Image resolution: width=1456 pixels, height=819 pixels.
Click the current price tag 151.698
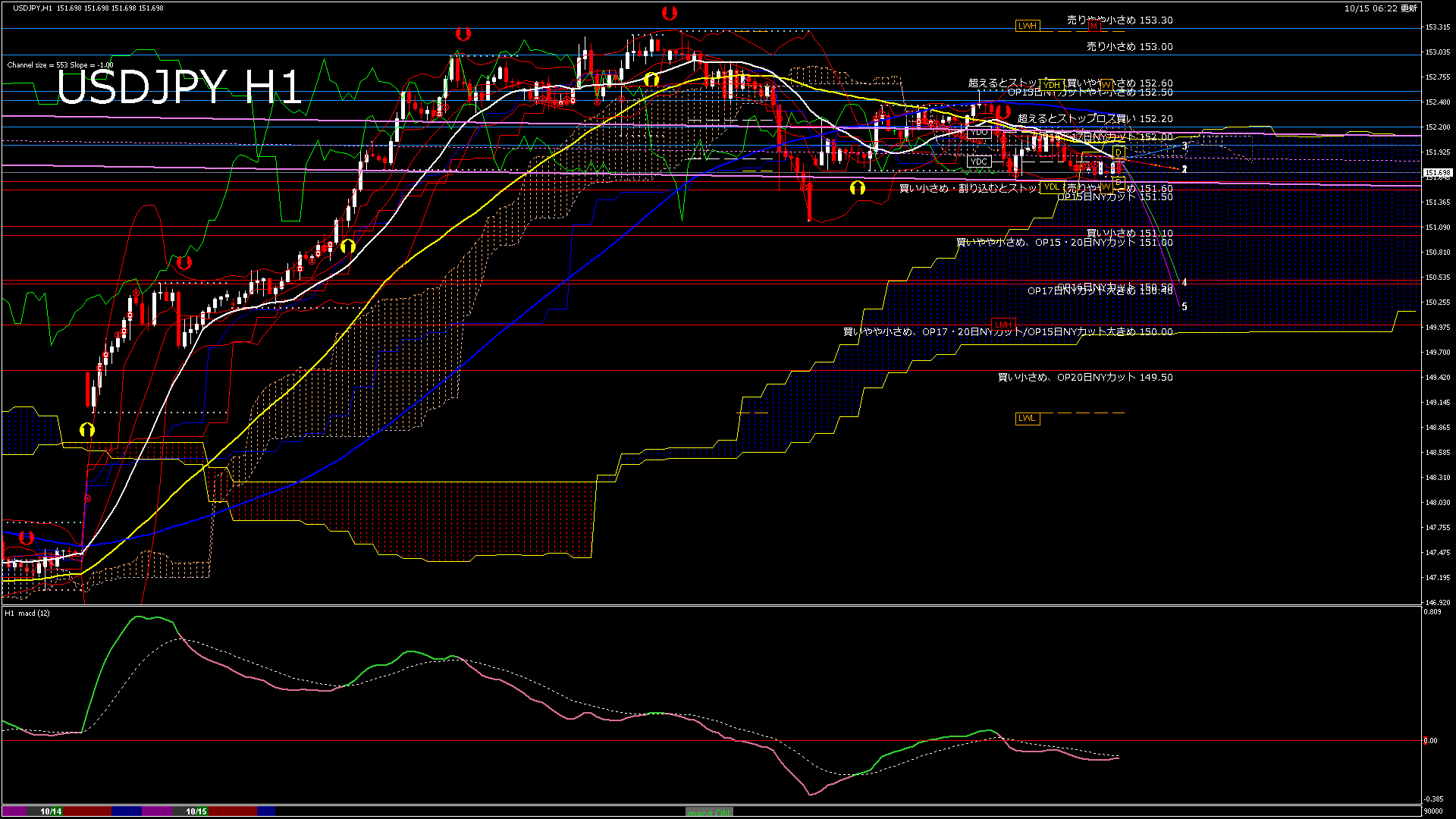click(x=1437, y=173)
